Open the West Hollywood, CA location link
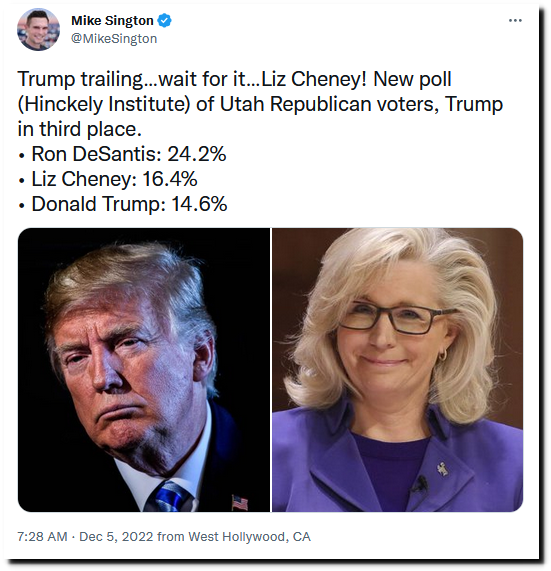Screen dimensions: 551x571 coord(249,537)
